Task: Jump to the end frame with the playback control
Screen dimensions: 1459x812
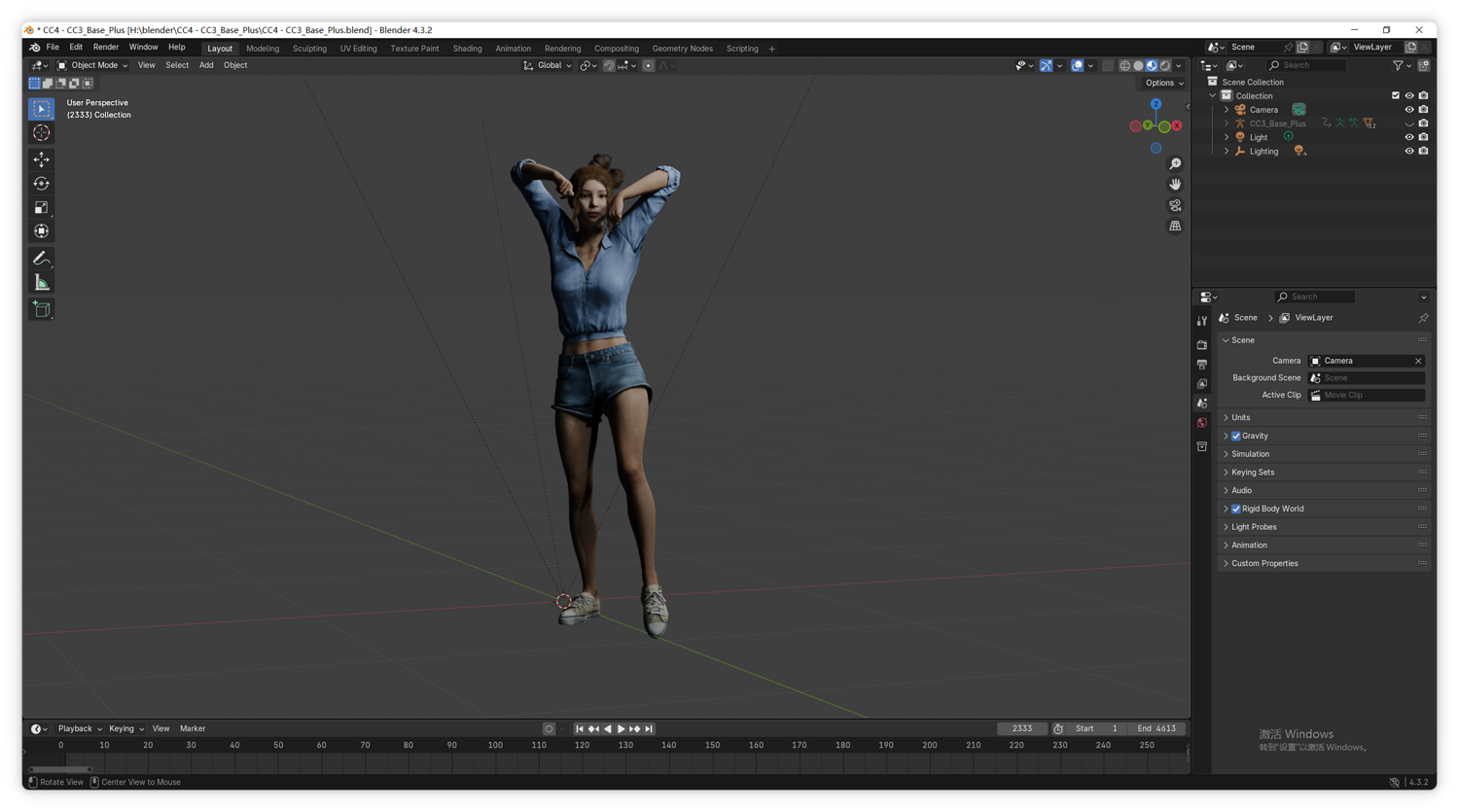Action: click(648, 728)
